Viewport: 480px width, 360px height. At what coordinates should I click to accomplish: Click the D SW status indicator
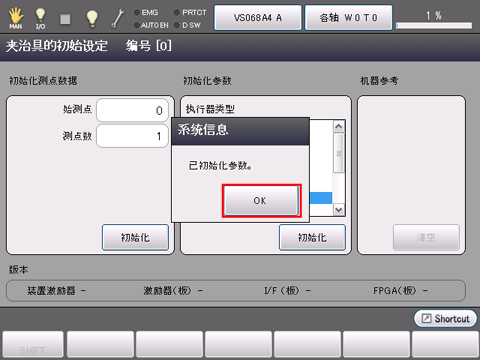coord(187,25)
